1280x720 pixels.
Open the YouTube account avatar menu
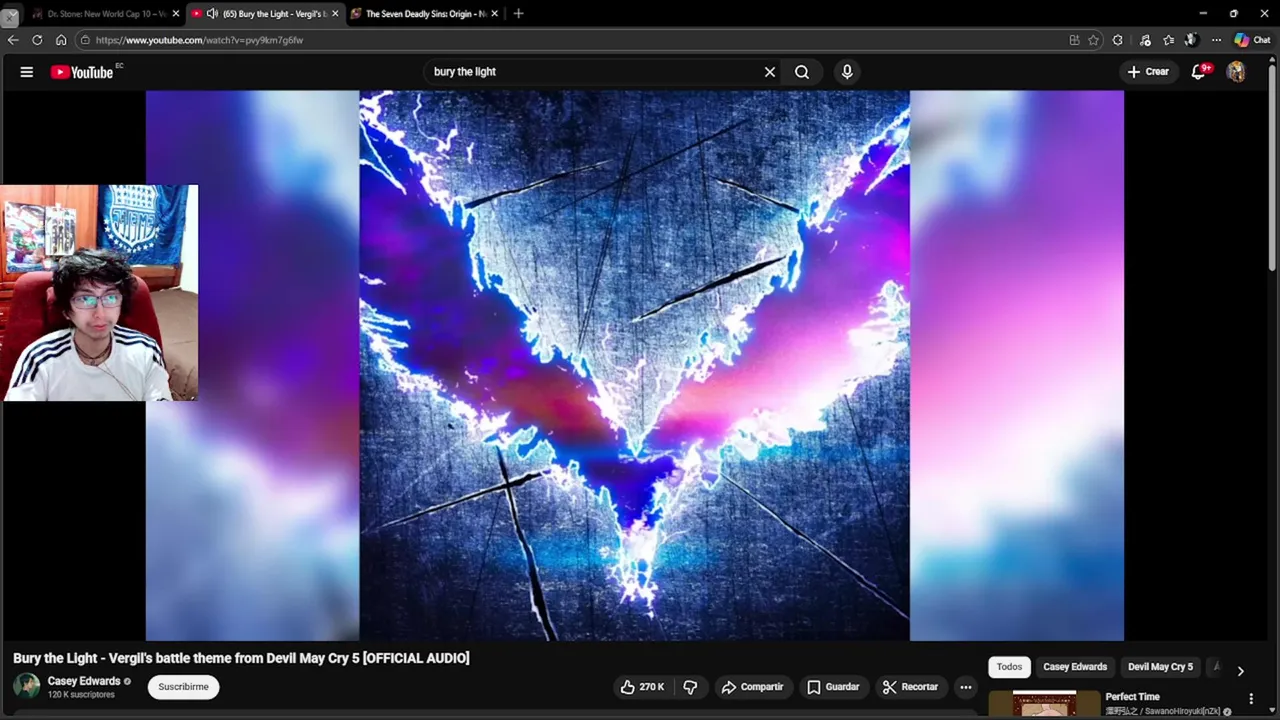1236,72
